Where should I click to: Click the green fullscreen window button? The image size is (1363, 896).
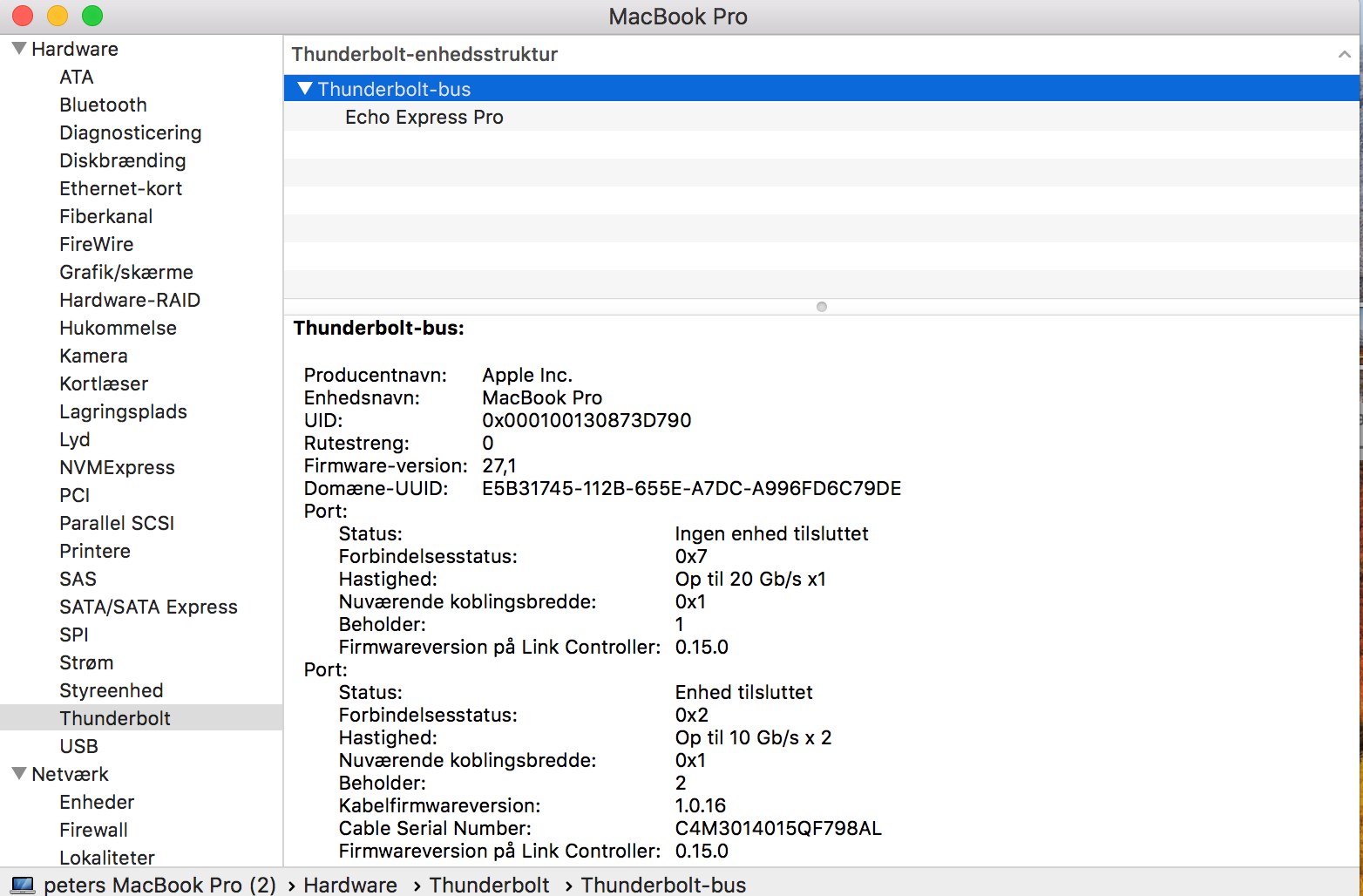click(x=92, y=16)
